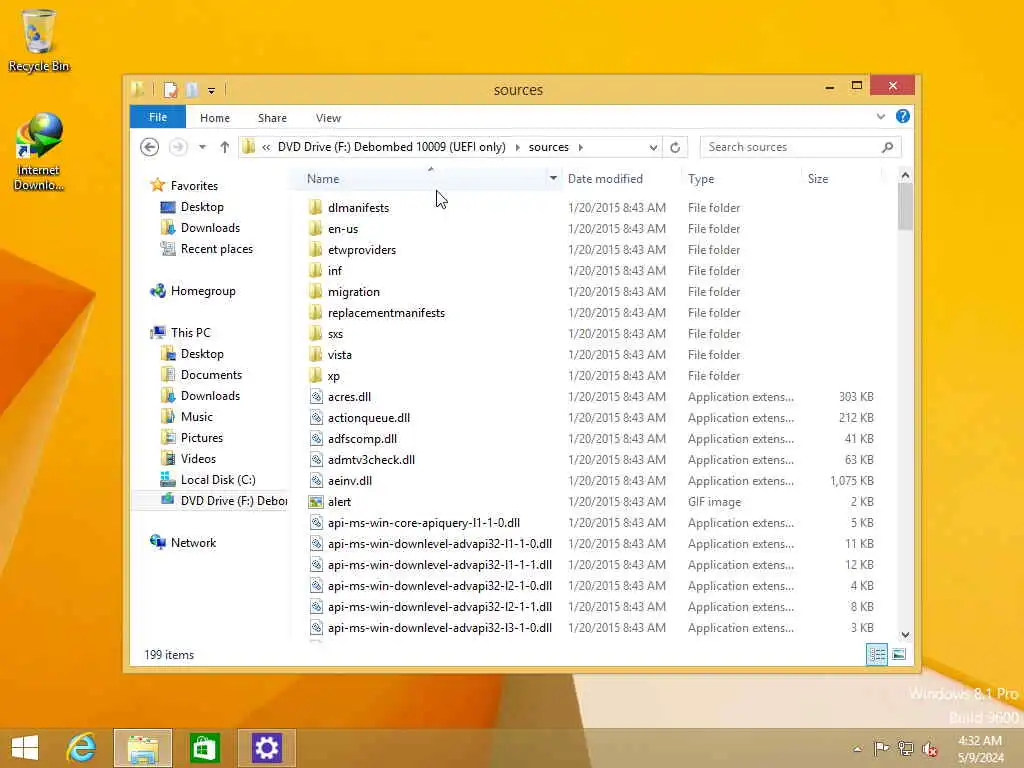Open Action Center flag in tray
Screen dimensions: 1024x768
[881, 748]
